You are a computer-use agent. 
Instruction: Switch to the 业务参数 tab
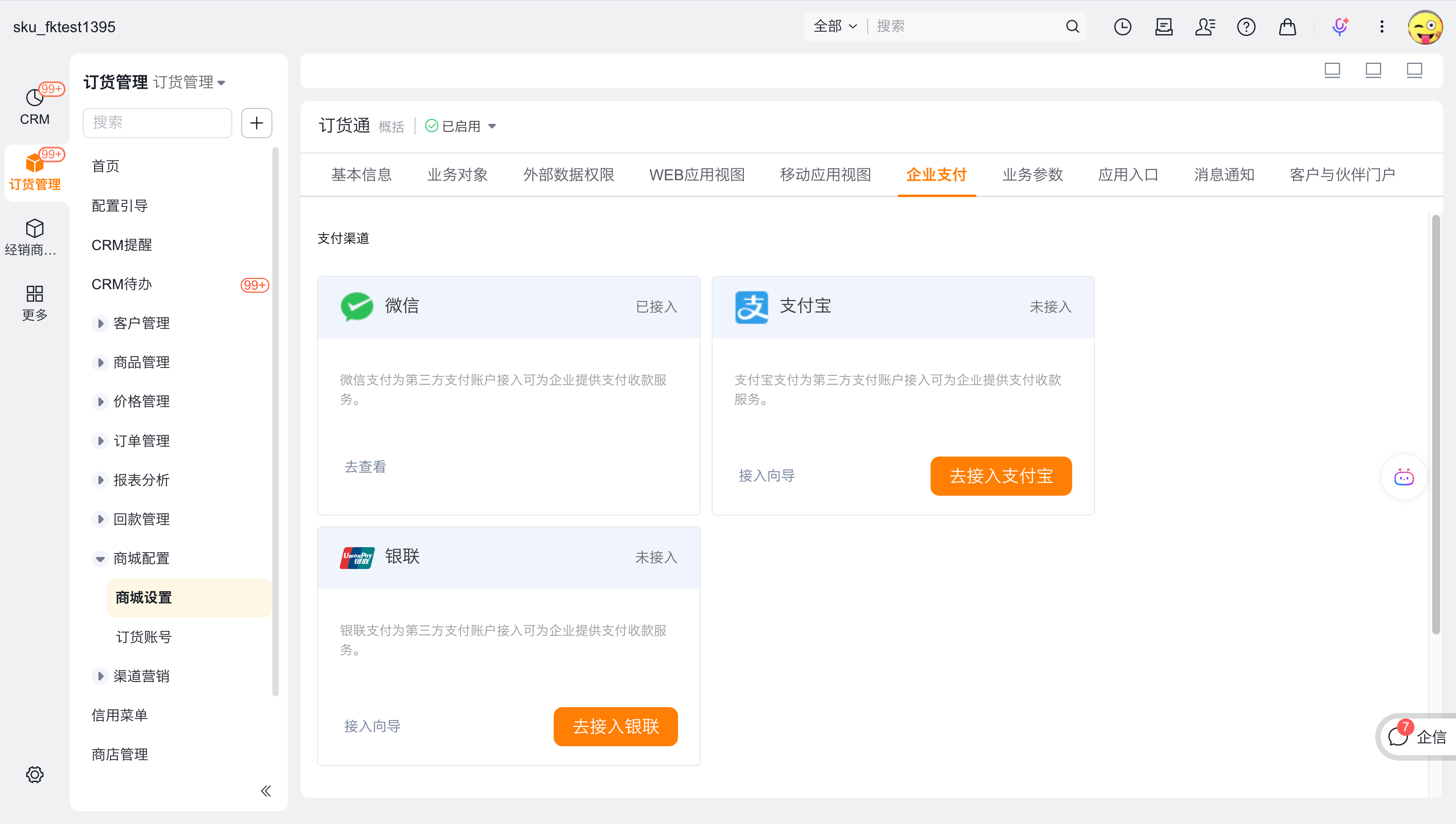[1032, 175]
